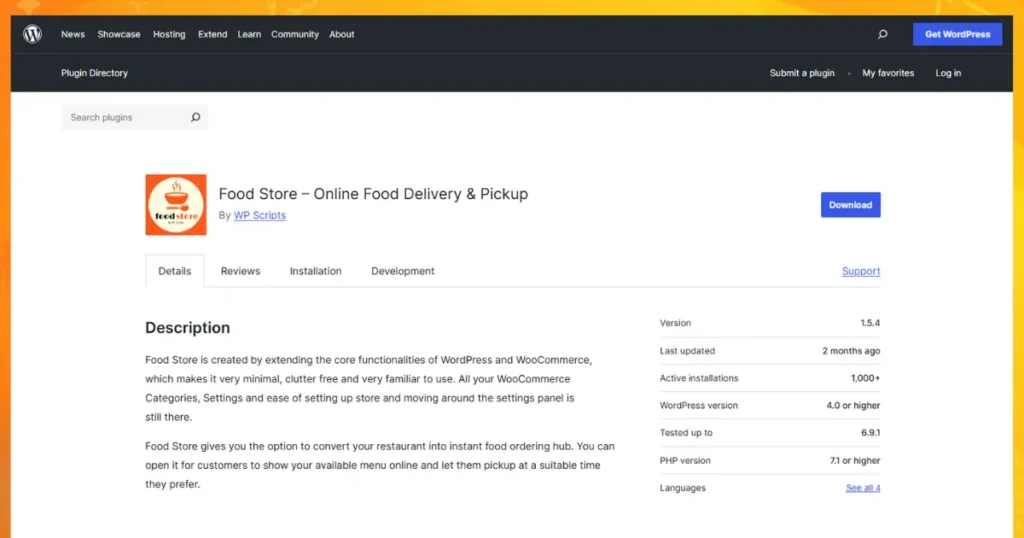1024x538 pixels.
Task: Click the search plugins magnifier icon
Action: coord(195,118)
